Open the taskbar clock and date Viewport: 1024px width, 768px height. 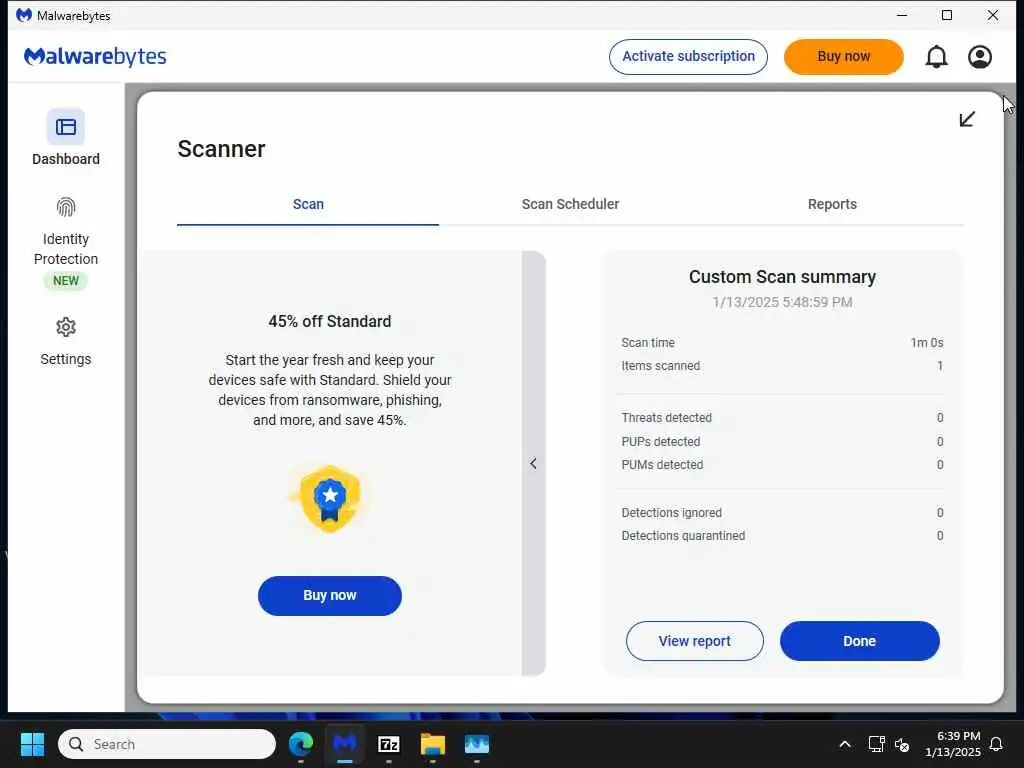[952, 744]
